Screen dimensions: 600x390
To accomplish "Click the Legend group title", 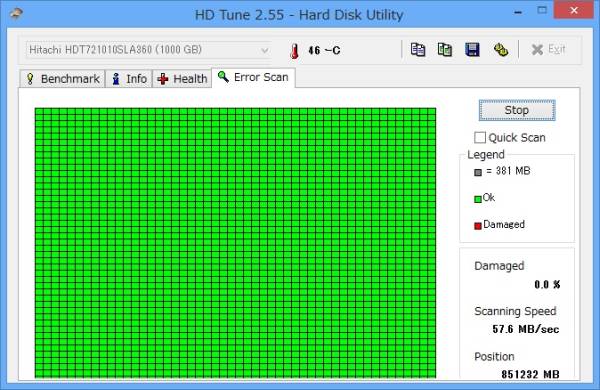I will coord(486,155).
